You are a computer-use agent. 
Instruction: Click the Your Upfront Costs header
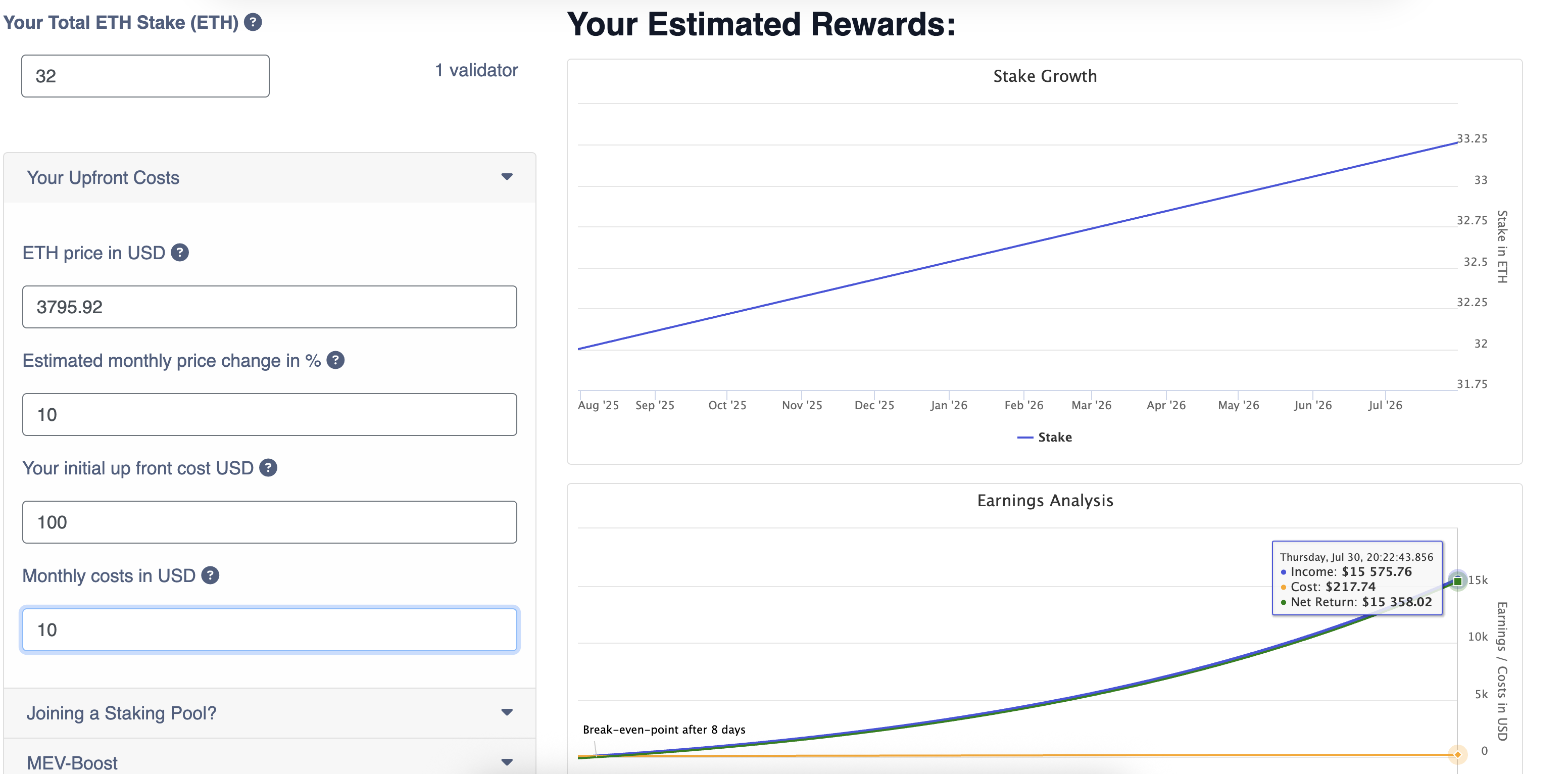point(103,177)
